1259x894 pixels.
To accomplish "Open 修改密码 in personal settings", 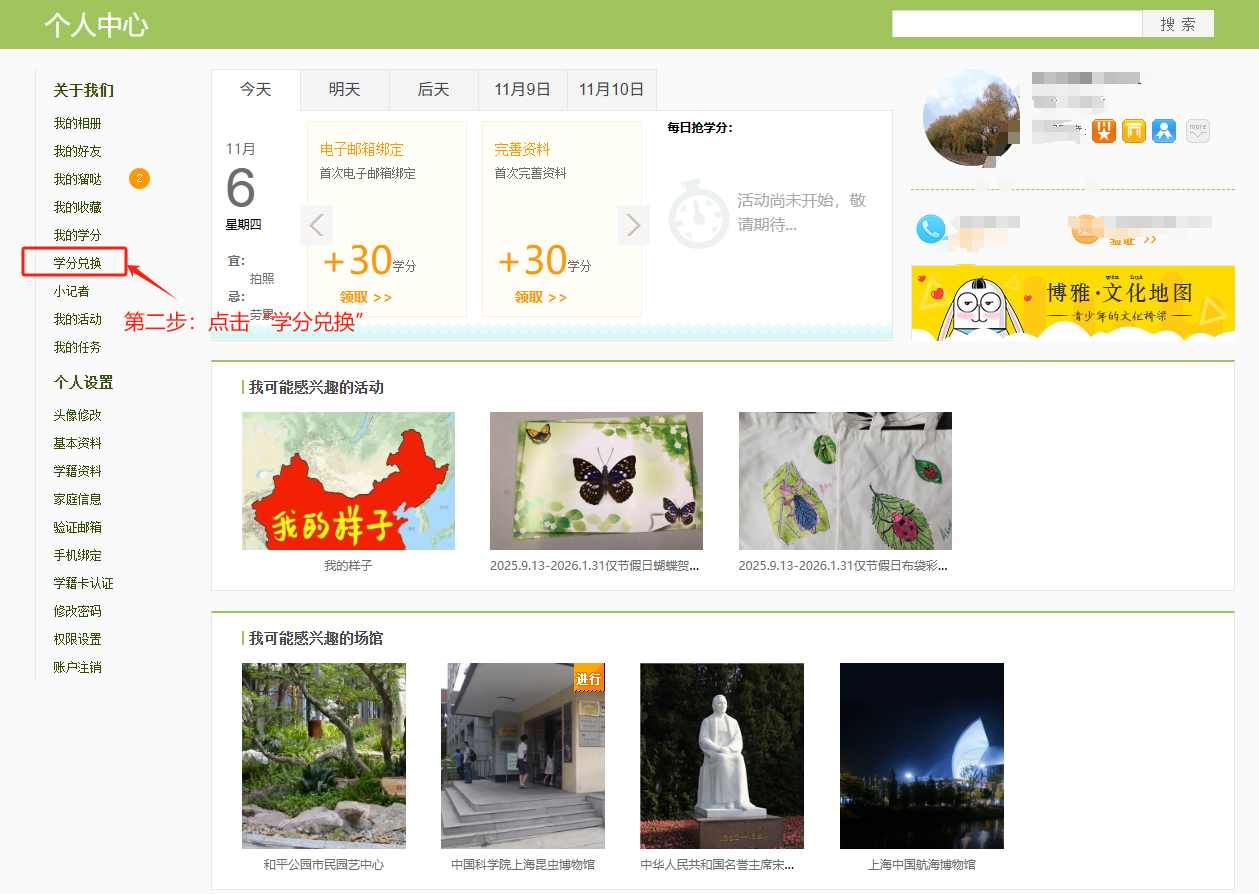I will (x=77, y=611).
